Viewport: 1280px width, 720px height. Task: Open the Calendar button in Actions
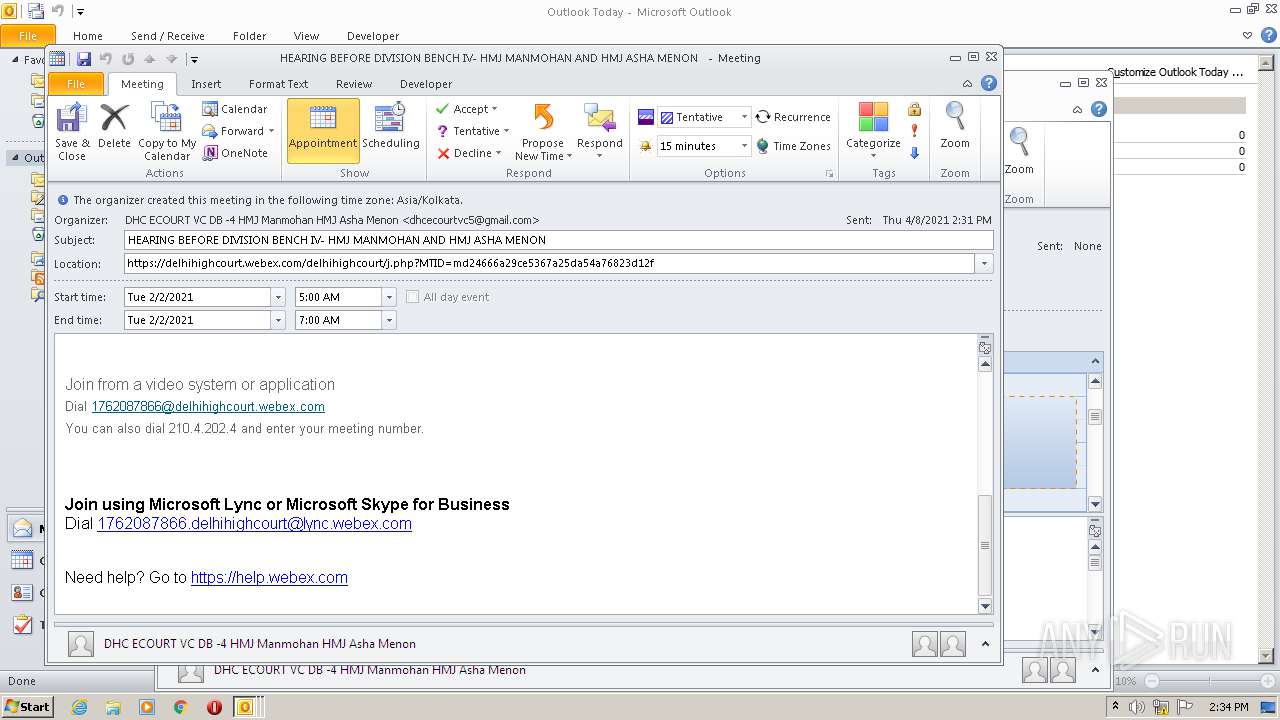coord(235,109)
